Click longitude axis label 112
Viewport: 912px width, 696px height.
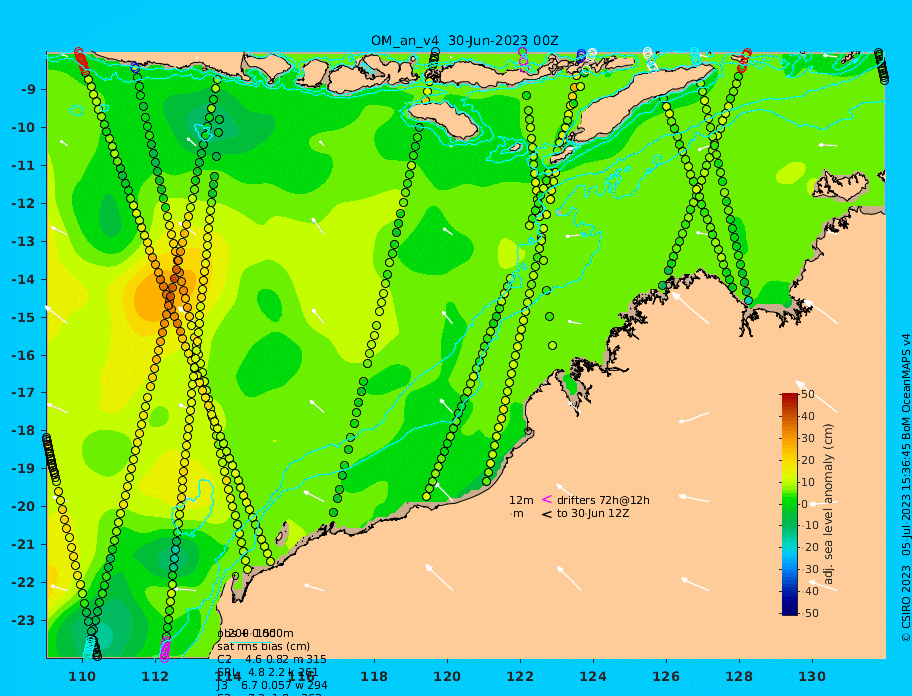point(155,676)
